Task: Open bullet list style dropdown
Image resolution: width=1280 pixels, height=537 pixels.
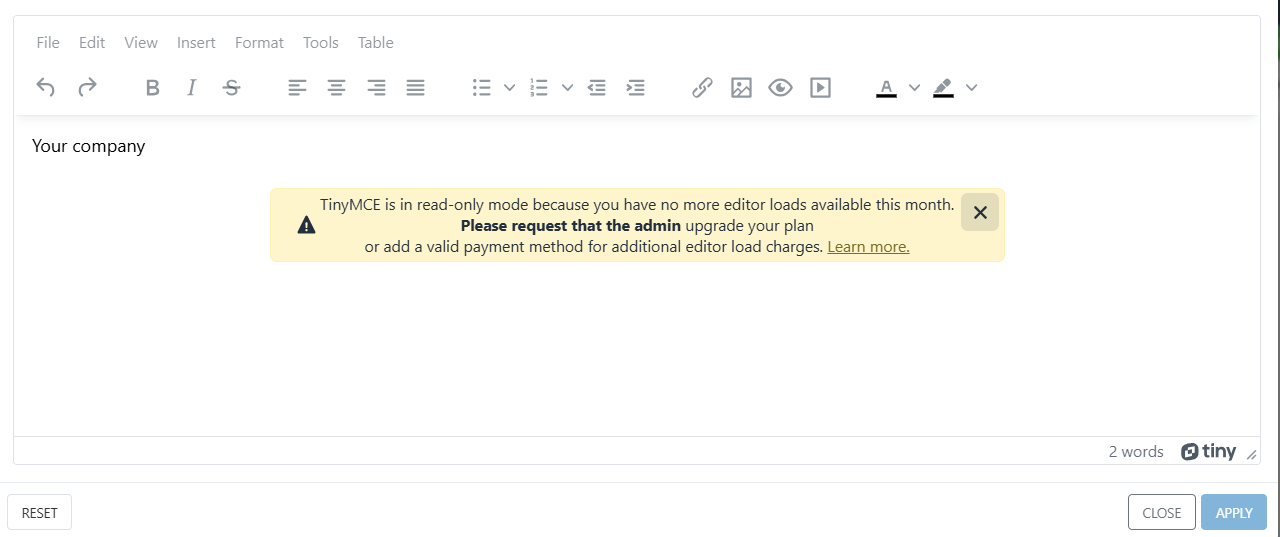Action: pos(509,87)
